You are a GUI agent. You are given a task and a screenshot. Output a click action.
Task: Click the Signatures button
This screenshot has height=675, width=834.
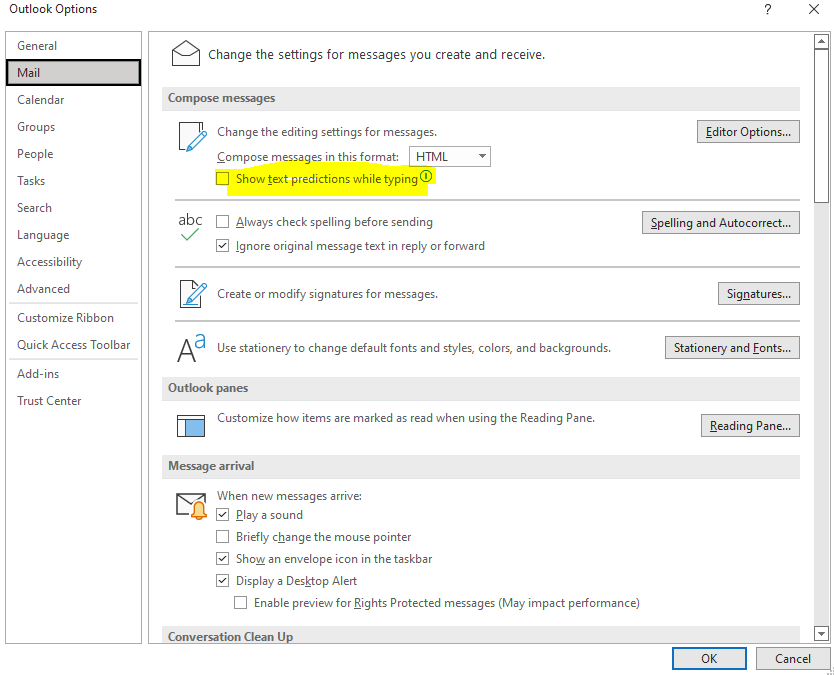pyautogui.click(x=758, y=294)
